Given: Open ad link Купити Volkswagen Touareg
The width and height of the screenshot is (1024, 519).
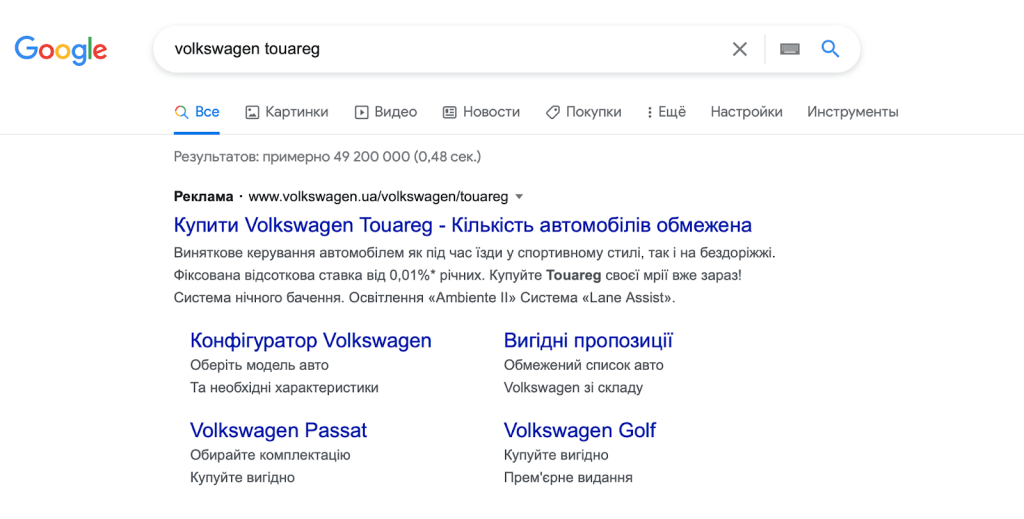Looking at the screenshot, I should pos(462,225).
